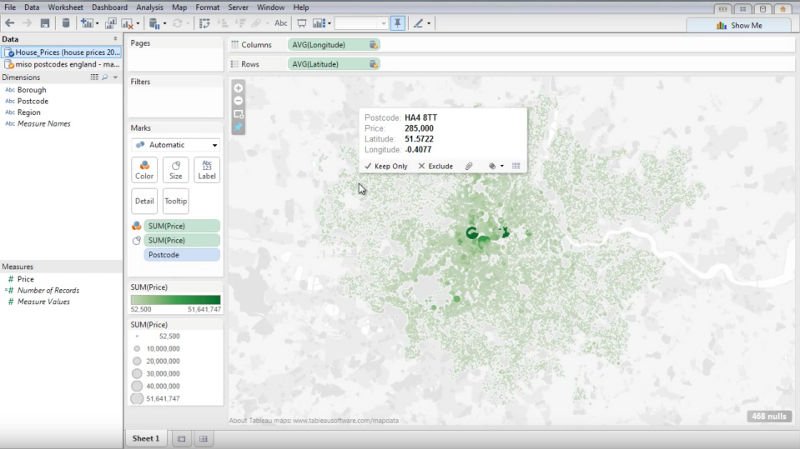Click the Pause Auto Updates toolbar icon

154,23
